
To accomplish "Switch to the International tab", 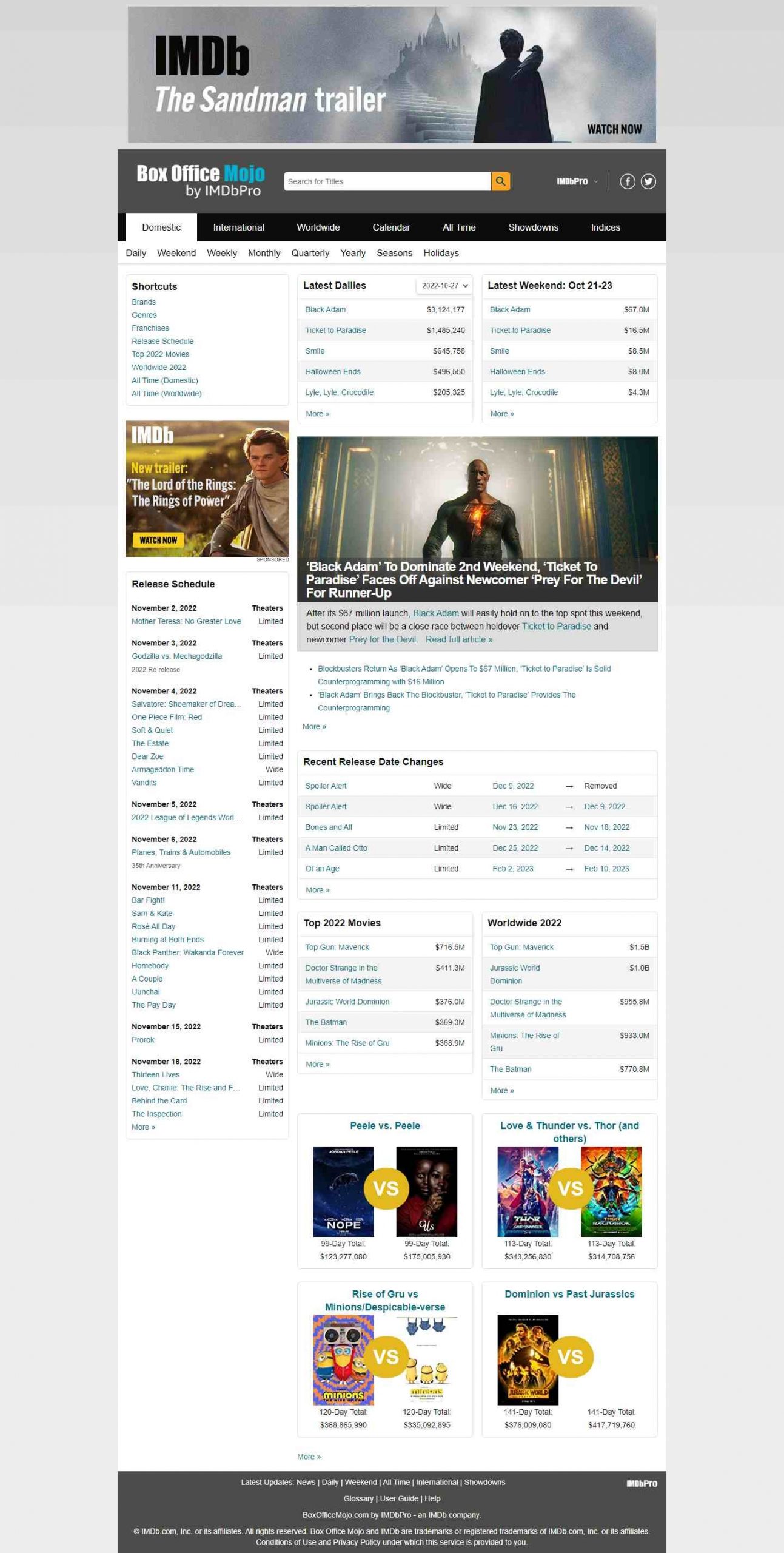I will click(238, 227).
